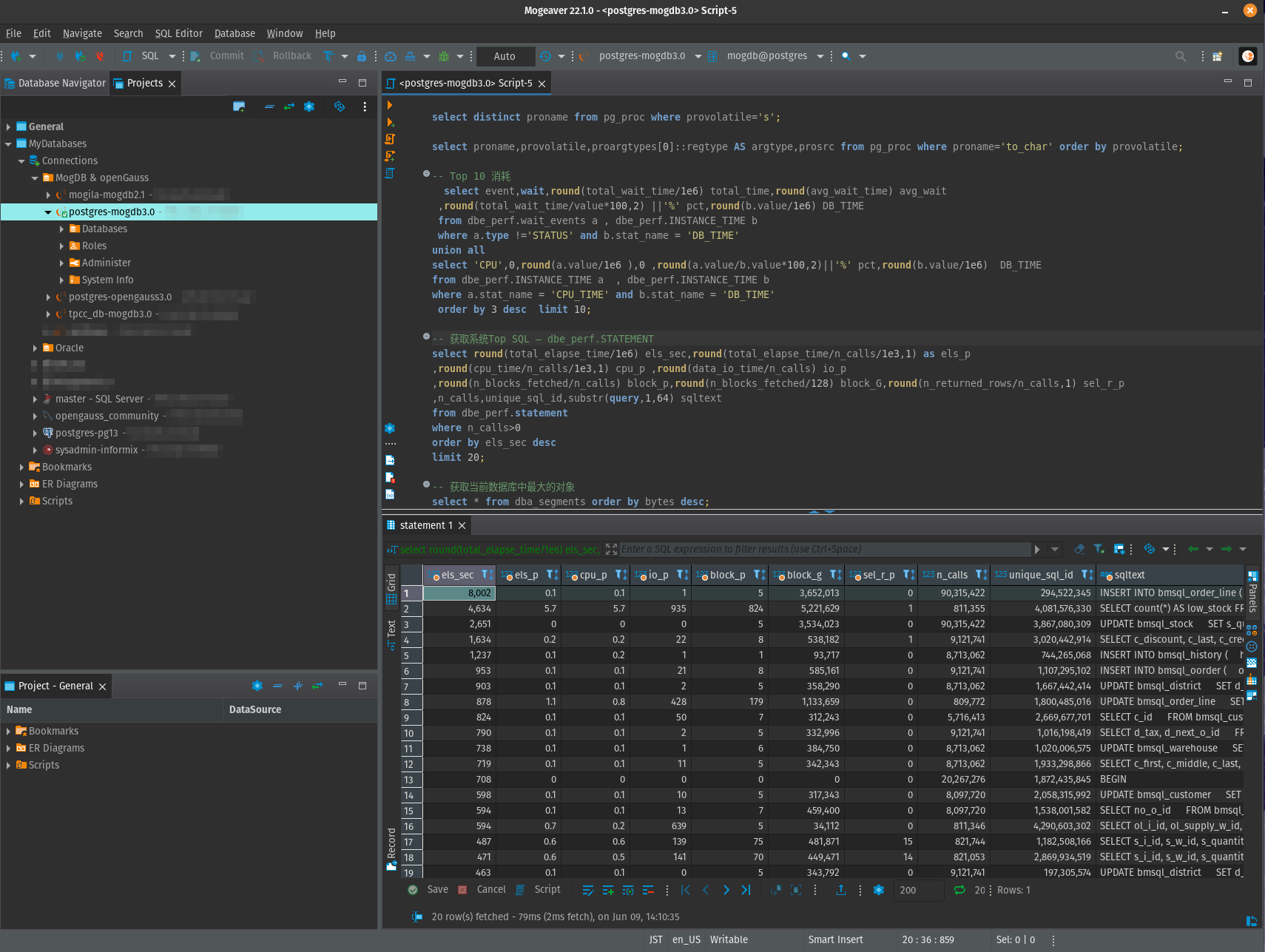Click the SQL filter expression input field
Viewport: 1265px width, 952px height.
(824, 549)
